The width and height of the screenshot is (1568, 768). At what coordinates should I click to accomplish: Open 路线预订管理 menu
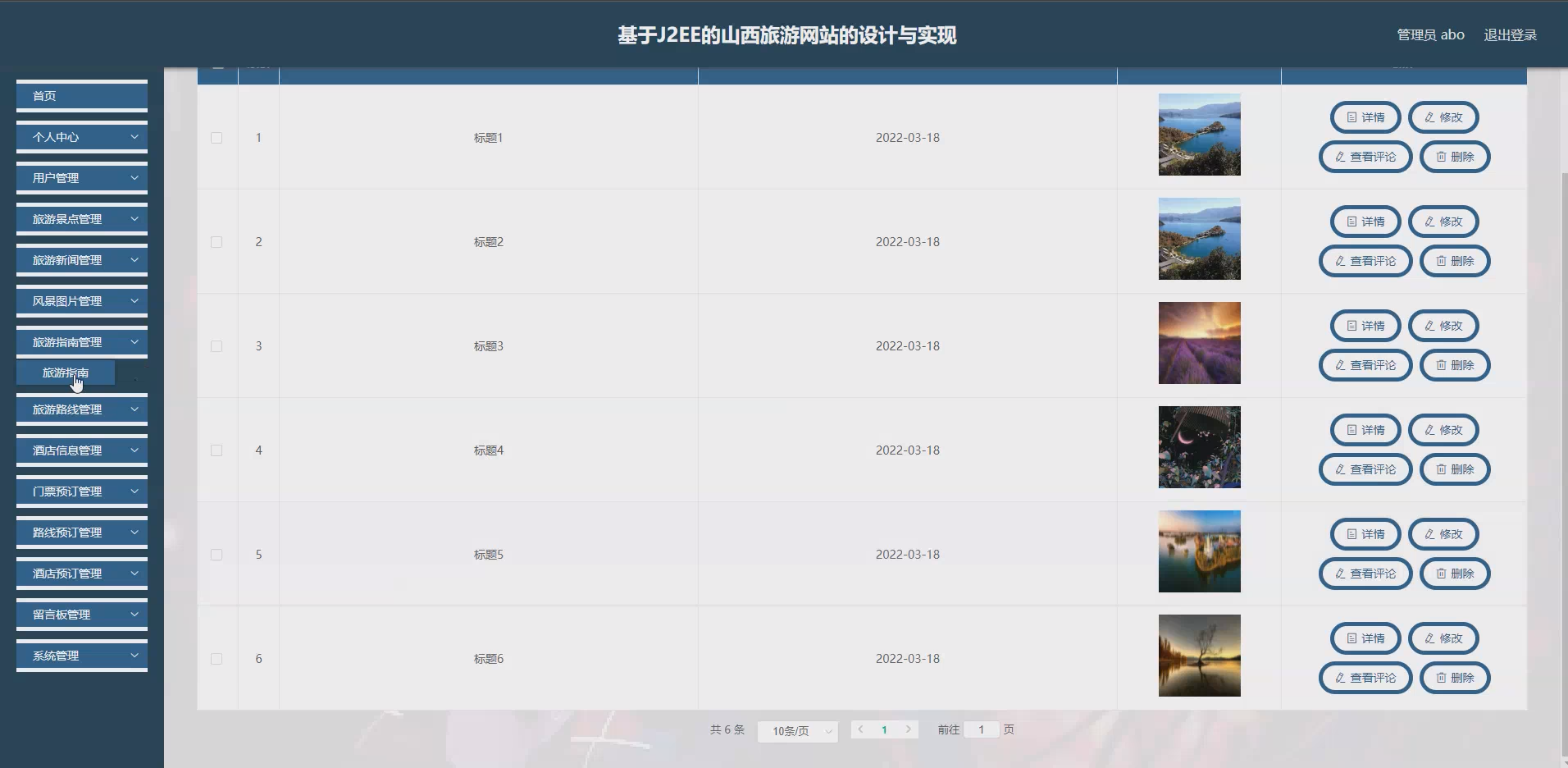pyautogui.click(x=82, y=533)
